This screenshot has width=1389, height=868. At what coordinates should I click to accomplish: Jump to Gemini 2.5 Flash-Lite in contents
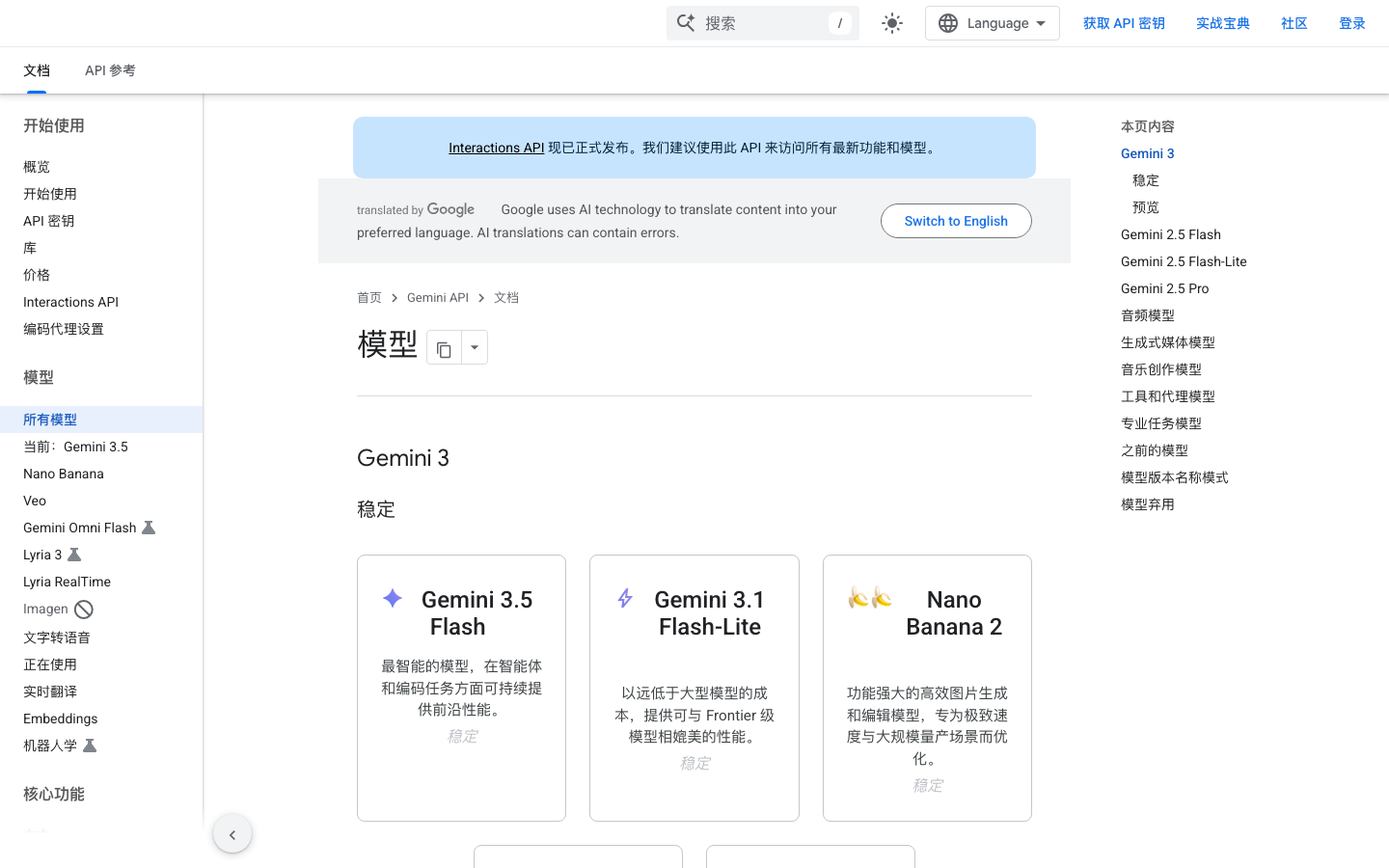(x=1184, y=261)
